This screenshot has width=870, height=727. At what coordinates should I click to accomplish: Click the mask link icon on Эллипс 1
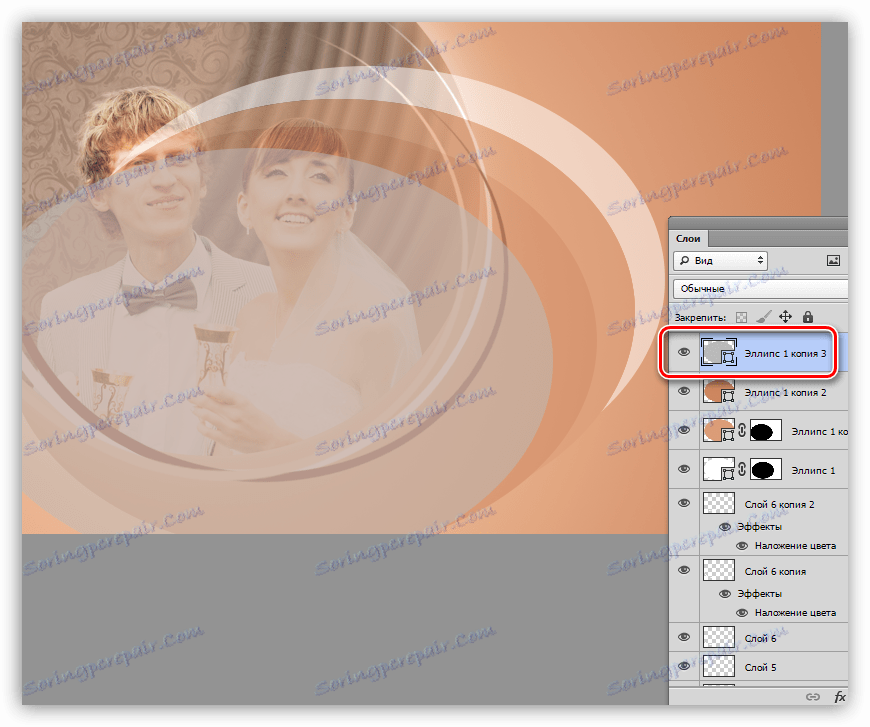(742, 469)
